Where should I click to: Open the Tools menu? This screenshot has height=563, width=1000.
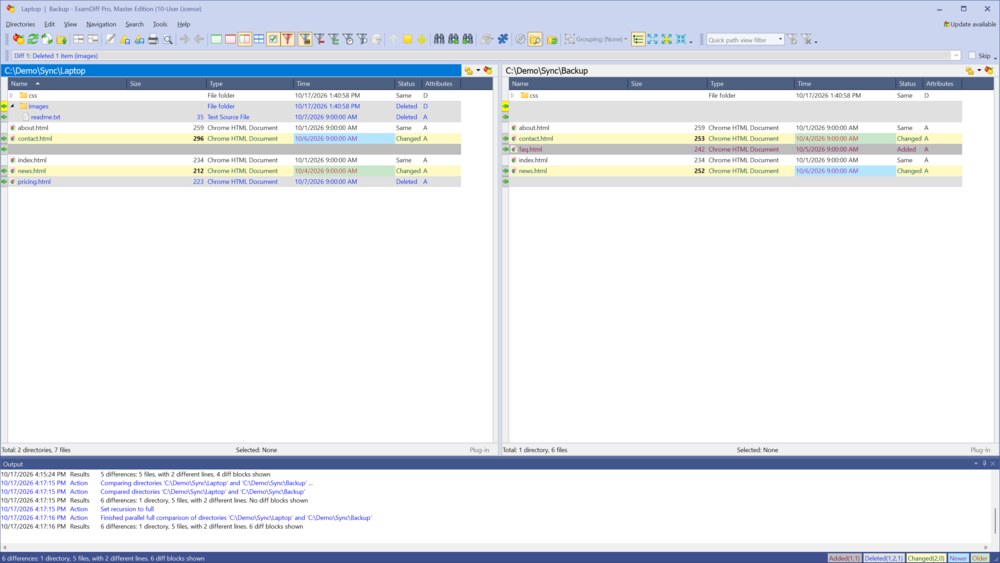[160, 24]
